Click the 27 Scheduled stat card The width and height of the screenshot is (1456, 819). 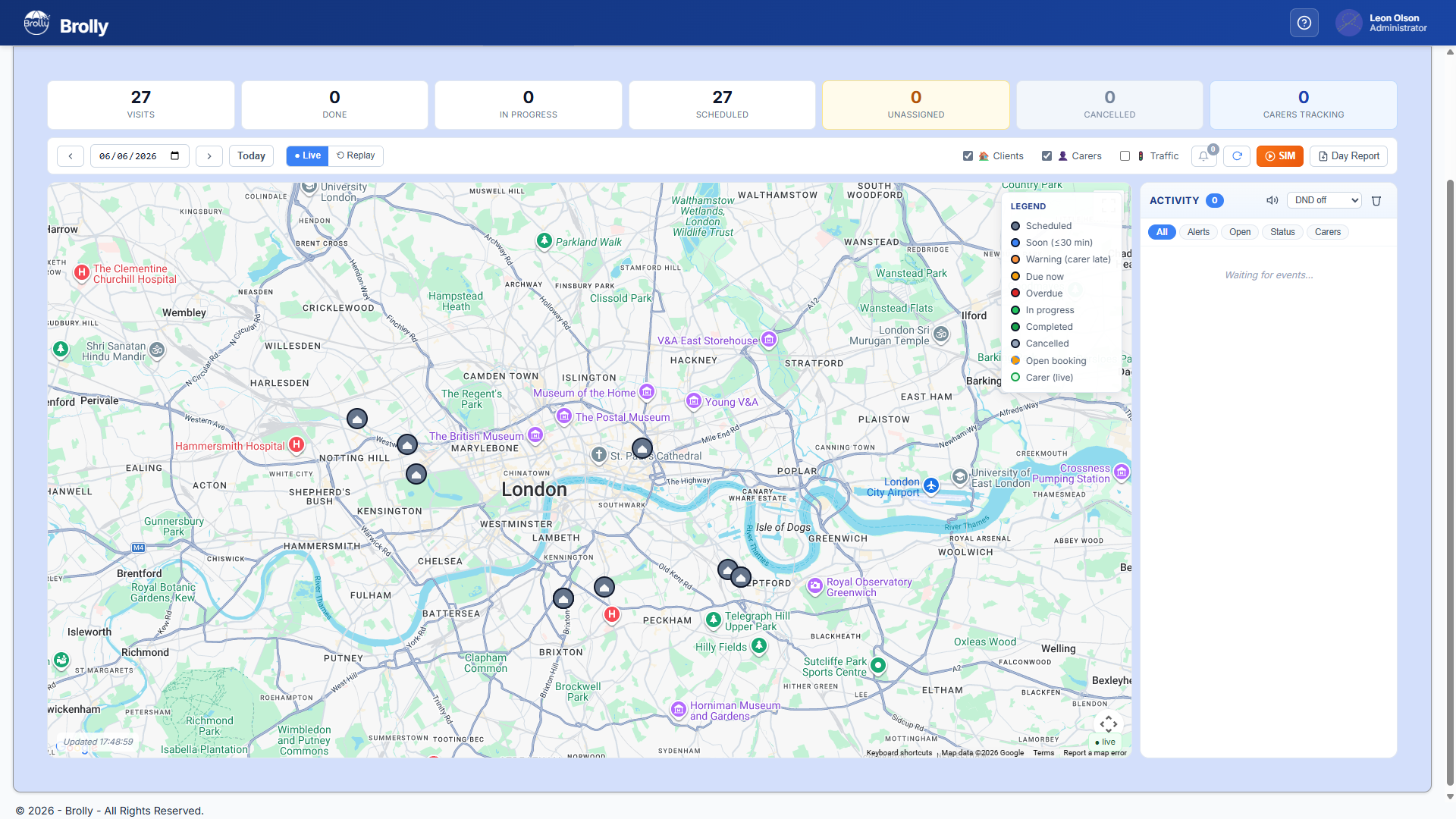pos(722,105)
